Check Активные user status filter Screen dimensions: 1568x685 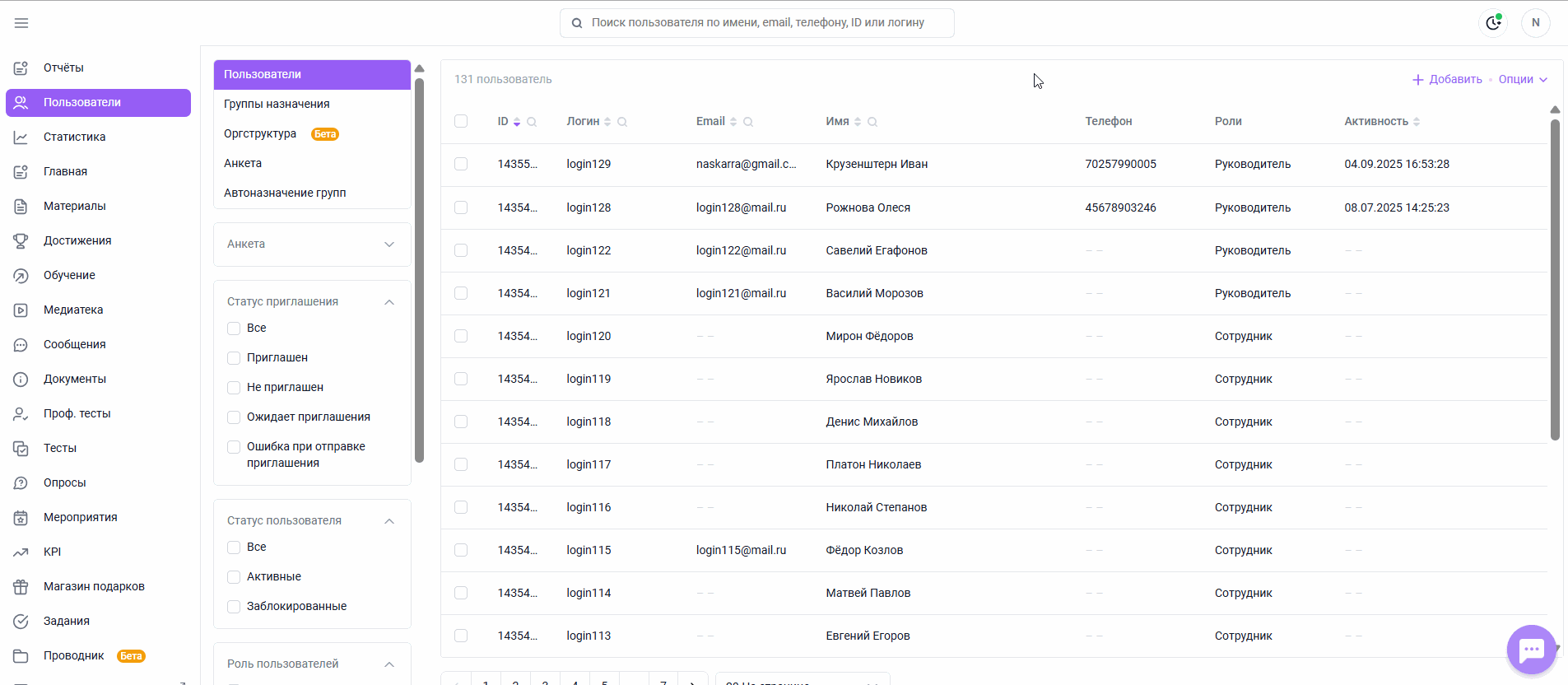click(x=234, y=576)
